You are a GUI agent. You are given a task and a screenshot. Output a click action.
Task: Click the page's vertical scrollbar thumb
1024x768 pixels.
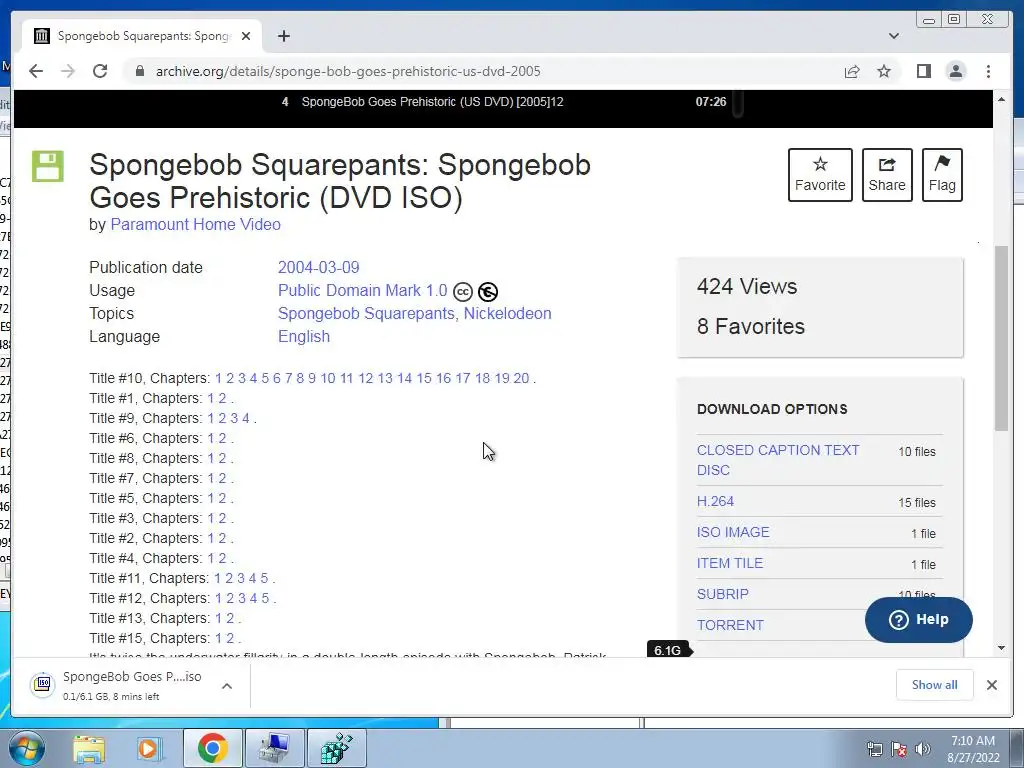[1001, 338]
